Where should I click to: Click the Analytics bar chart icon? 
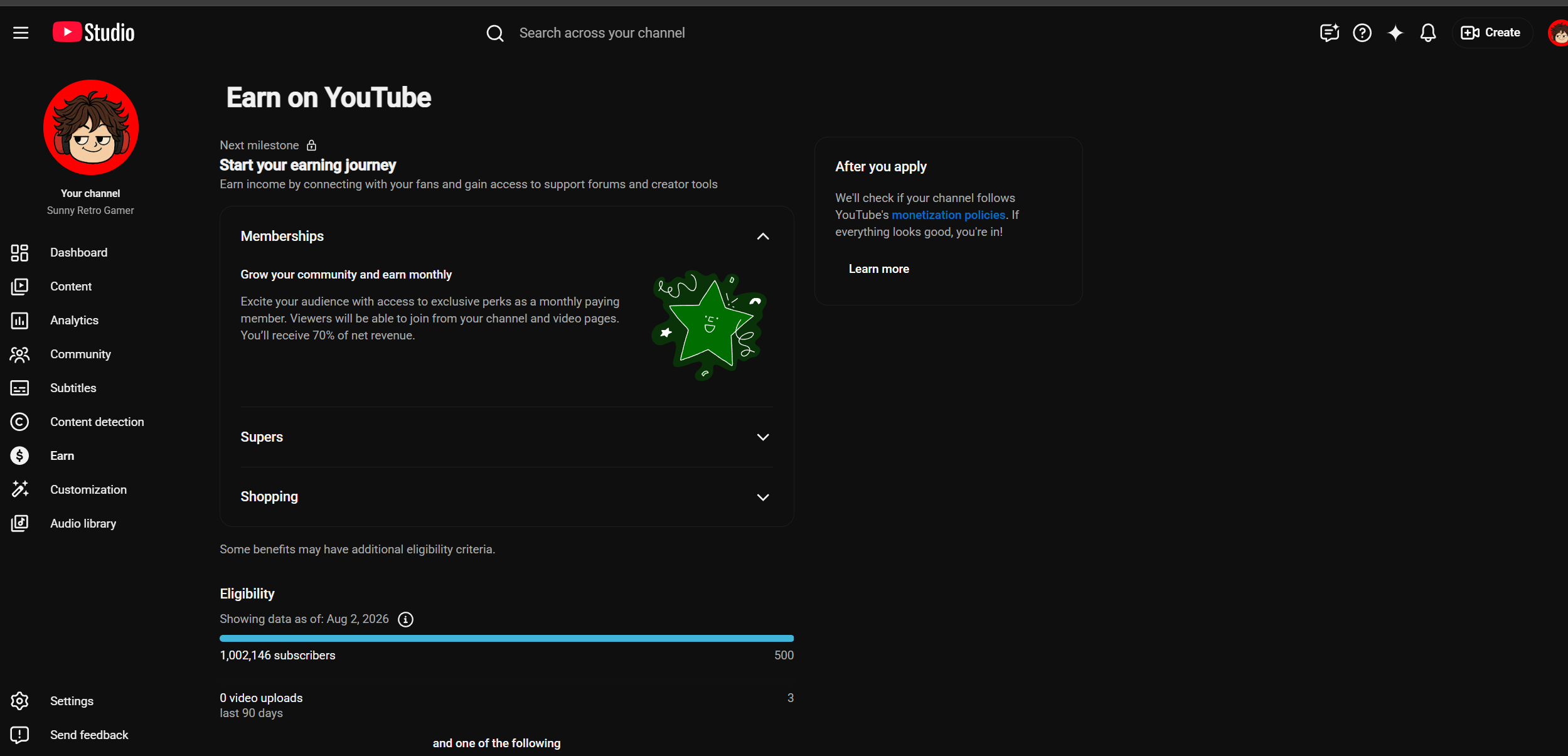[x=19, y=321]
